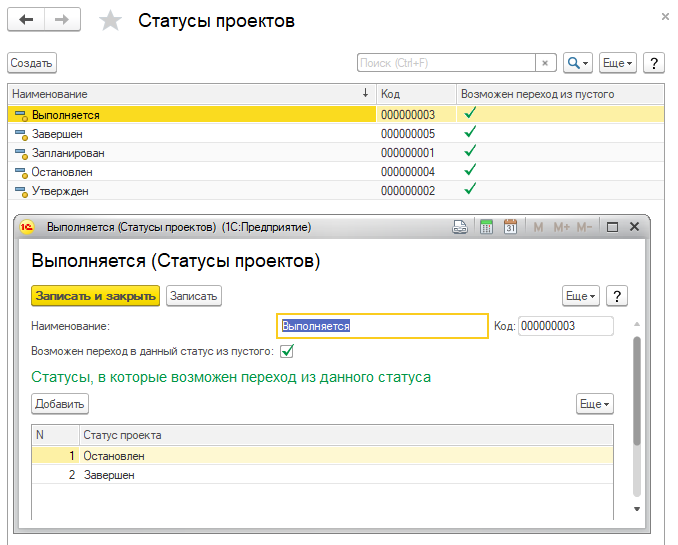Go back with the left arrow button
Screen dimensions: 678x545
pyautogui.click(x=26, y=19)
